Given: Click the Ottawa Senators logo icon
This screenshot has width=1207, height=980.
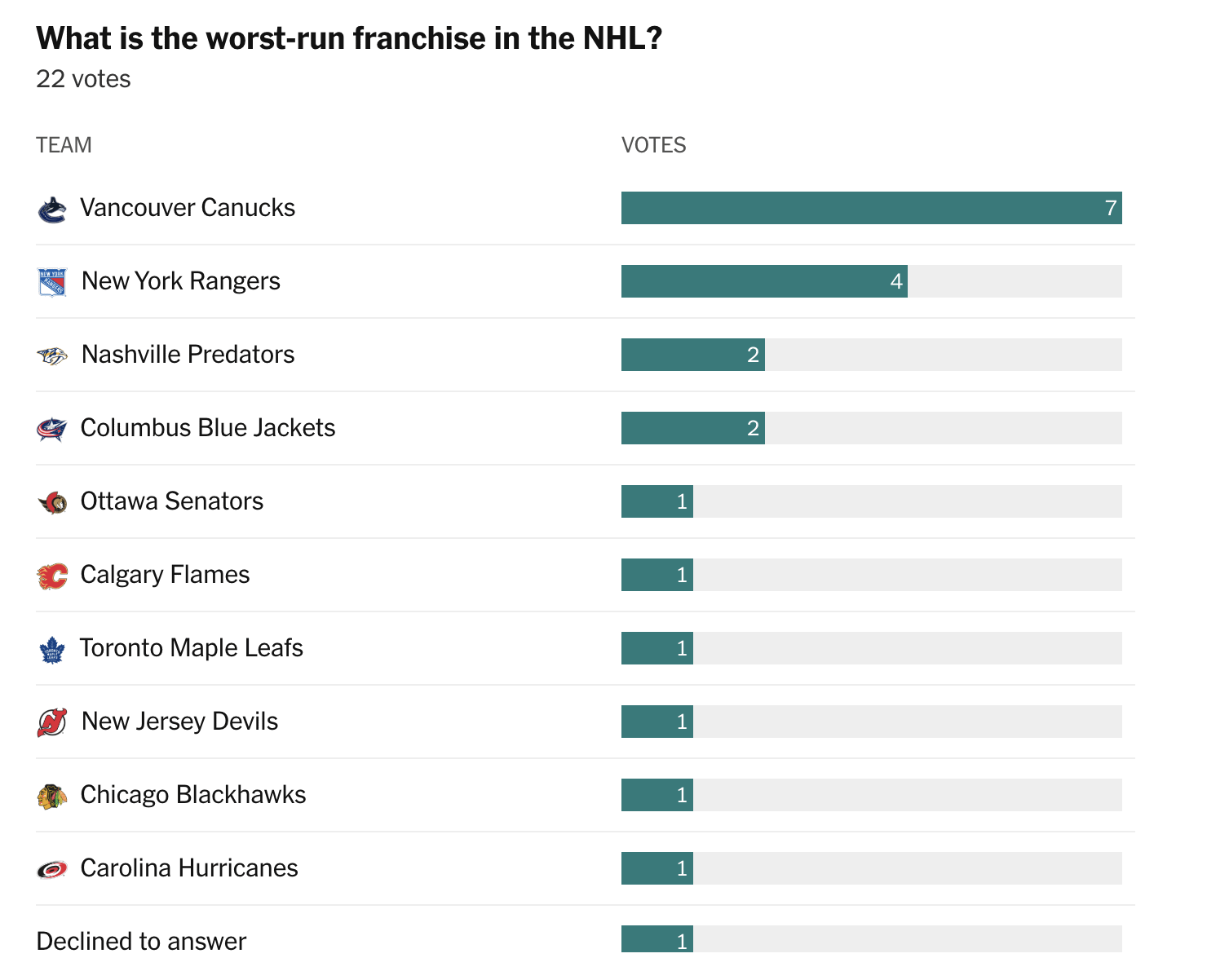Looking at the screenshot, I should [52, 502].
